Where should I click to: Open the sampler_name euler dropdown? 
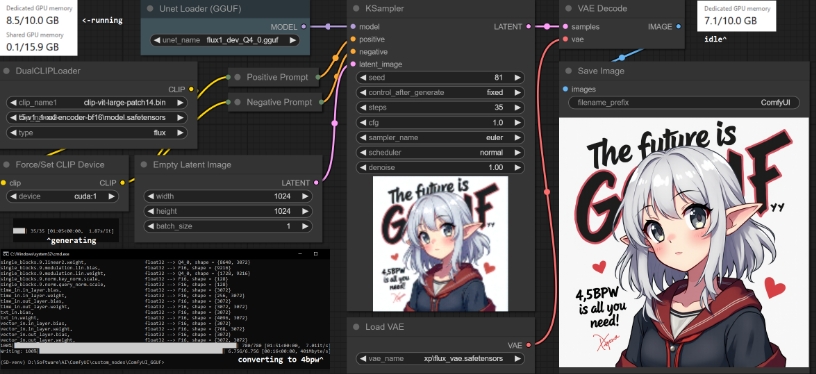coord(440,138)
